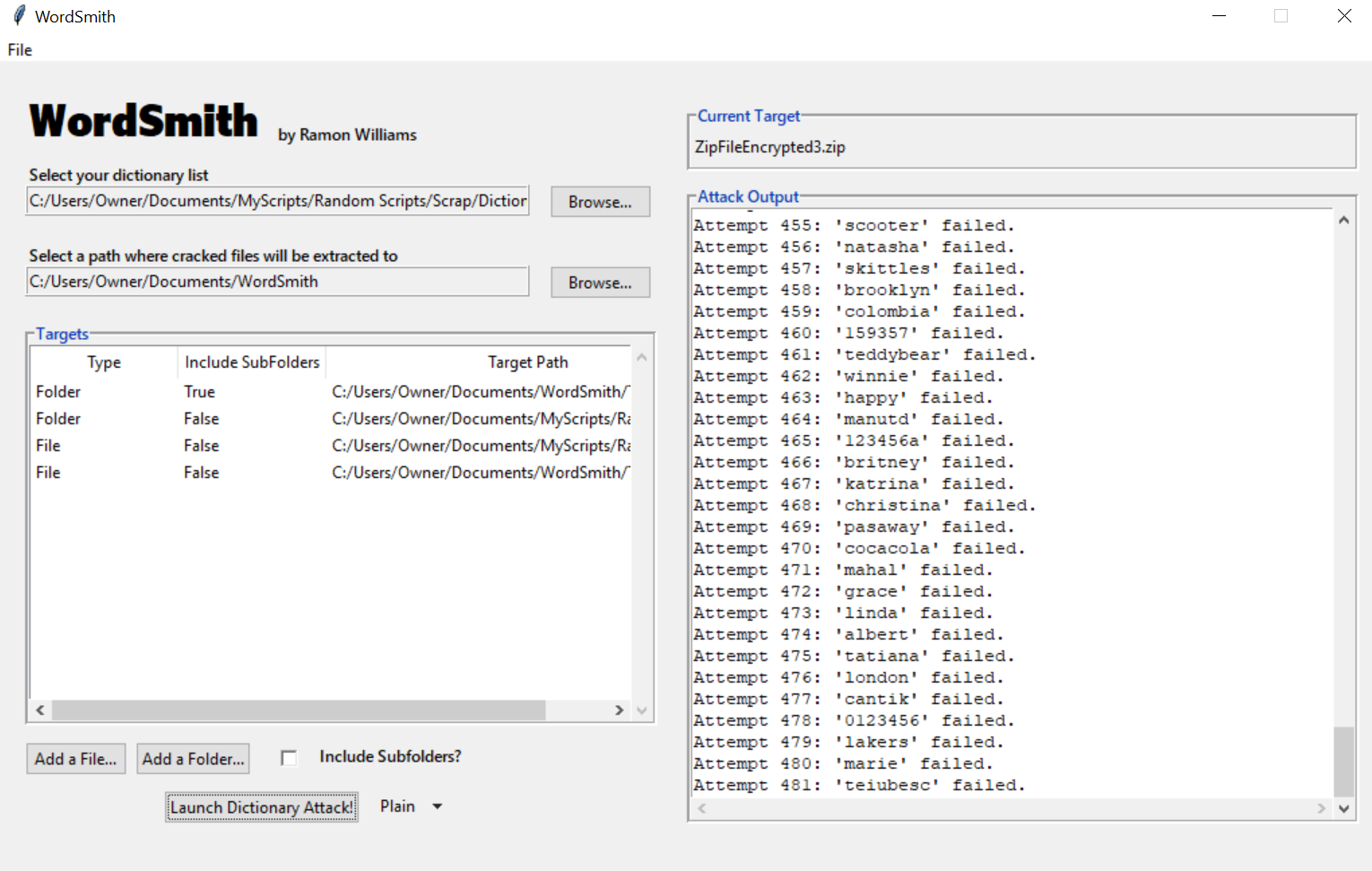Click the Attempt 462 'winnie' line

(x=848, y=376)
